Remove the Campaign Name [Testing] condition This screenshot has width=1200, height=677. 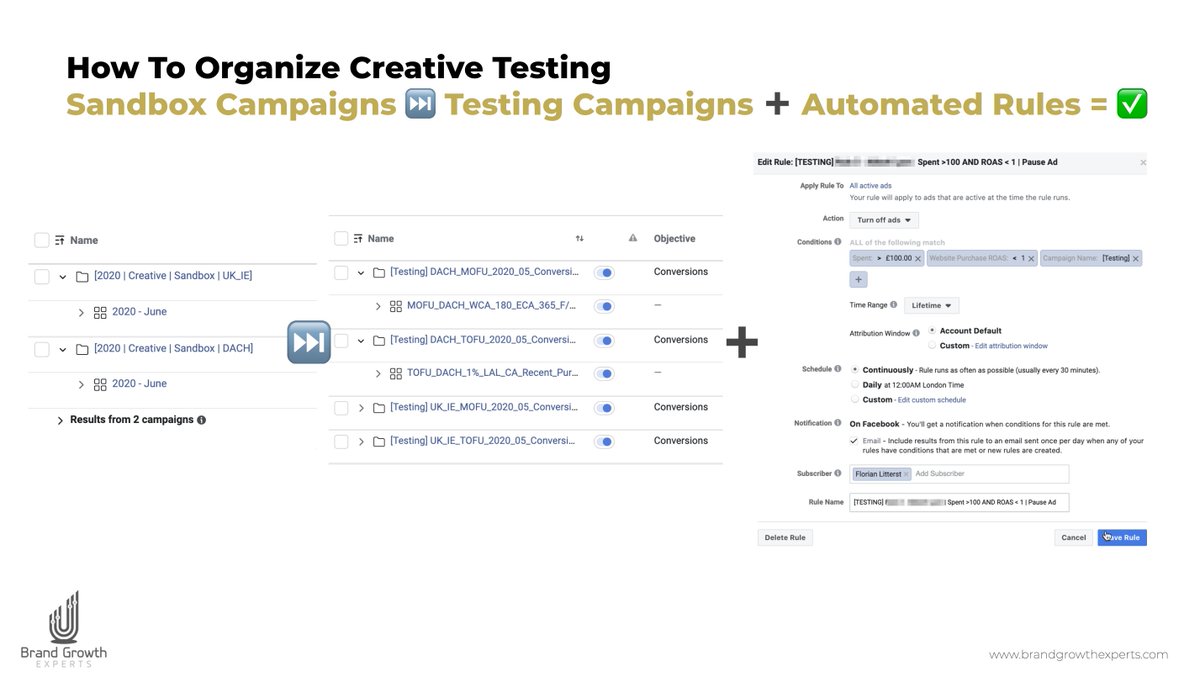click(1136, 258)
